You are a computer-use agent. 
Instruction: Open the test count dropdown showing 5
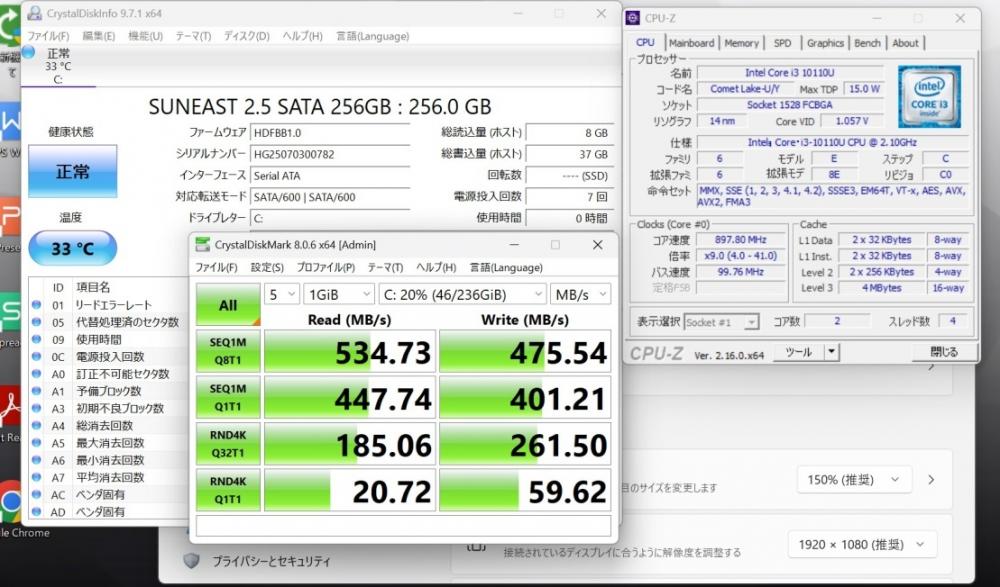click(x=281, y=295)
